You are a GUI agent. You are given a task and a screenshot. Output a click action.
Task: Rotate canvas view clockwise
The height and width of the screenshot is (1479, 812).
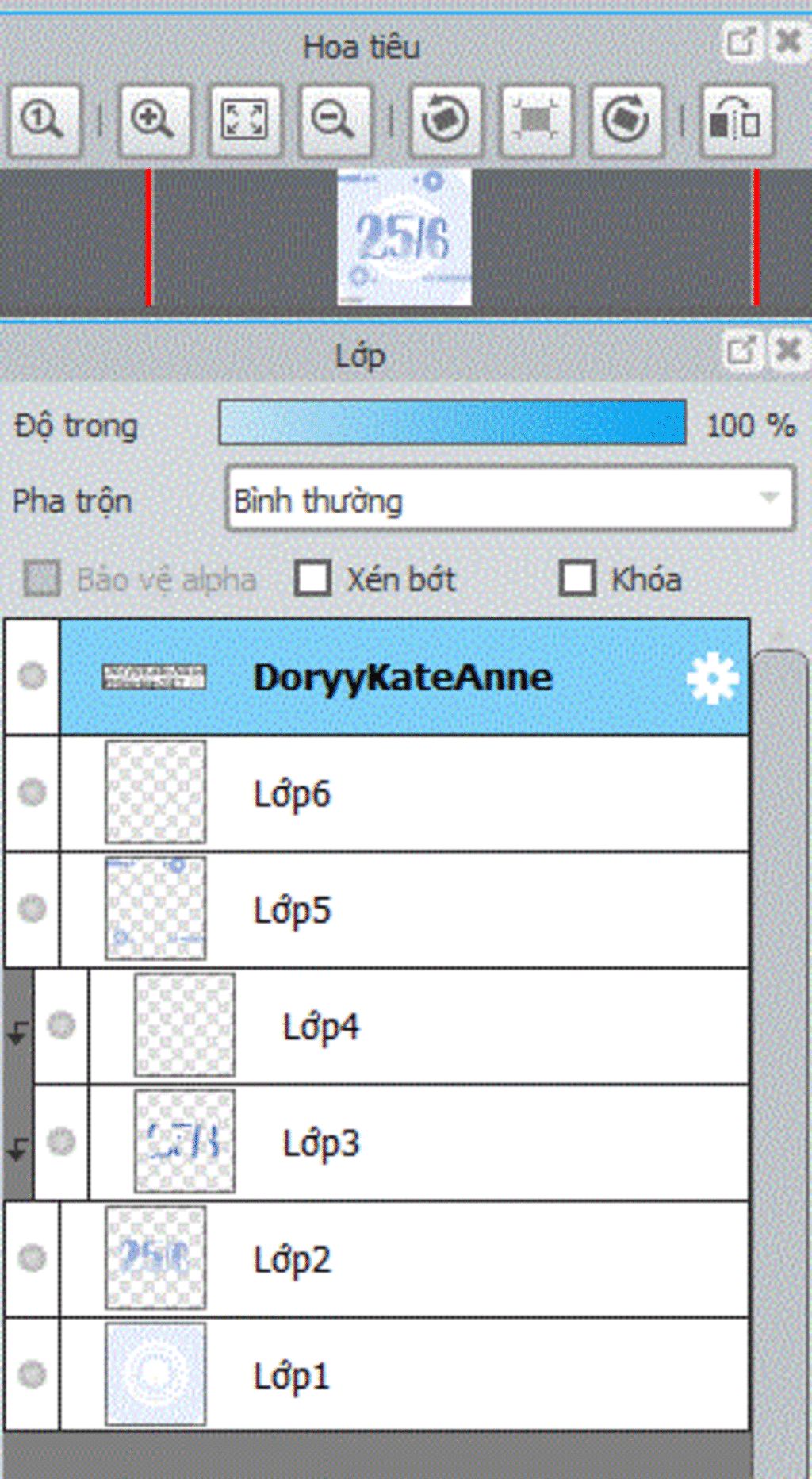pos(626,121)
